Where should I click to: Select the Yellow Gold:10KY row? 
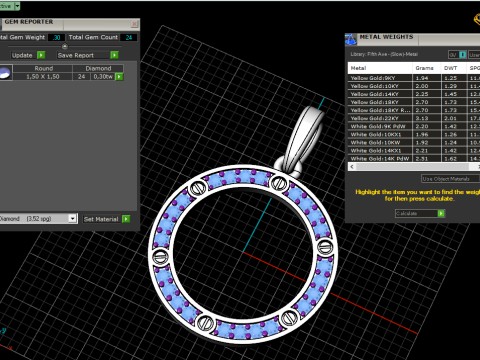(x=414, y=86)
